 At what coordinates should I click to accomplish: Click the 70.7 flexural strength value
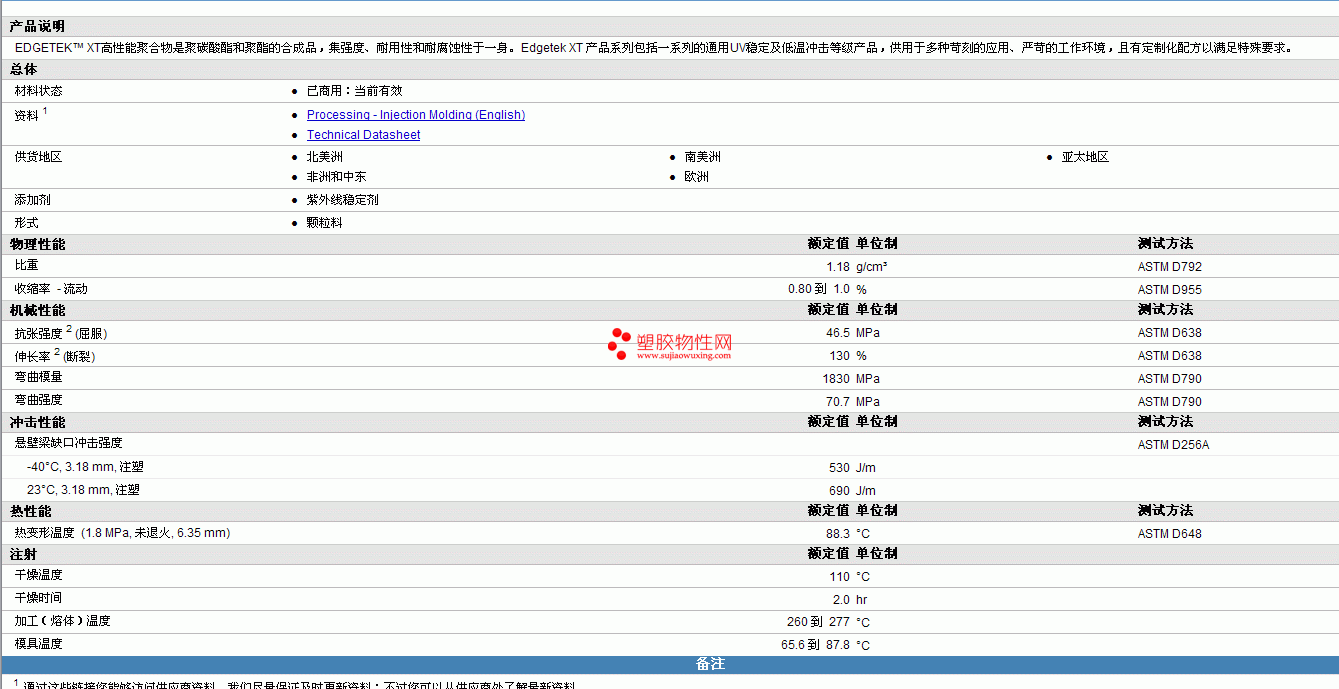tap(838, 402)
